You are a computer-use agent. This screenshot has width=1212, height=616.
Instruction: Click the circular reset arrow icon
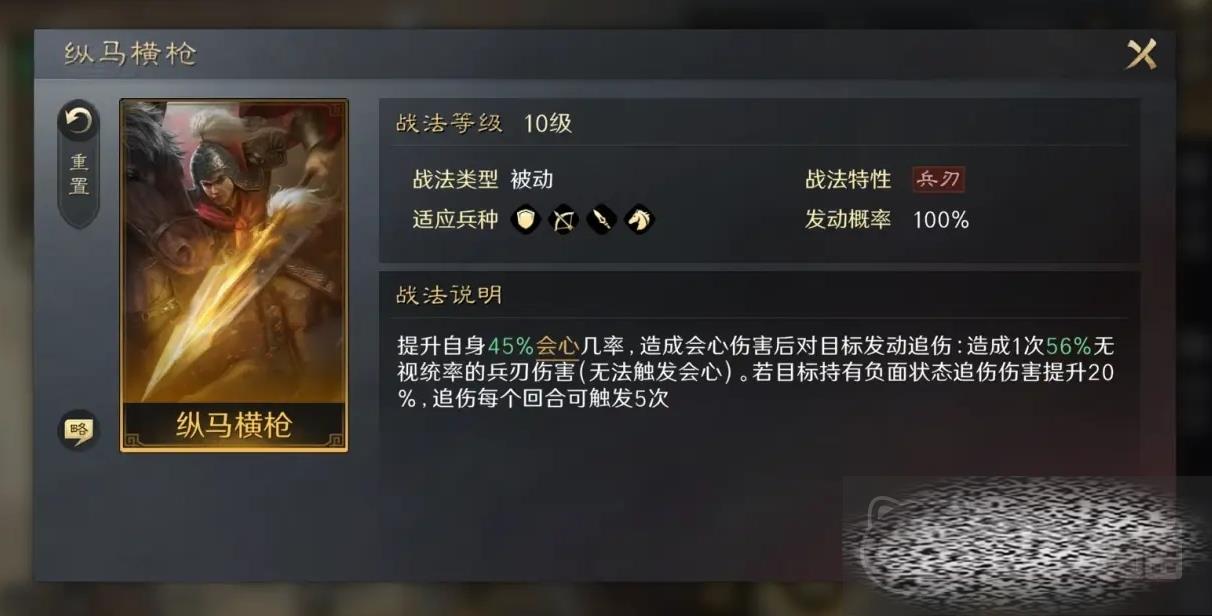[x=78, y=123]
